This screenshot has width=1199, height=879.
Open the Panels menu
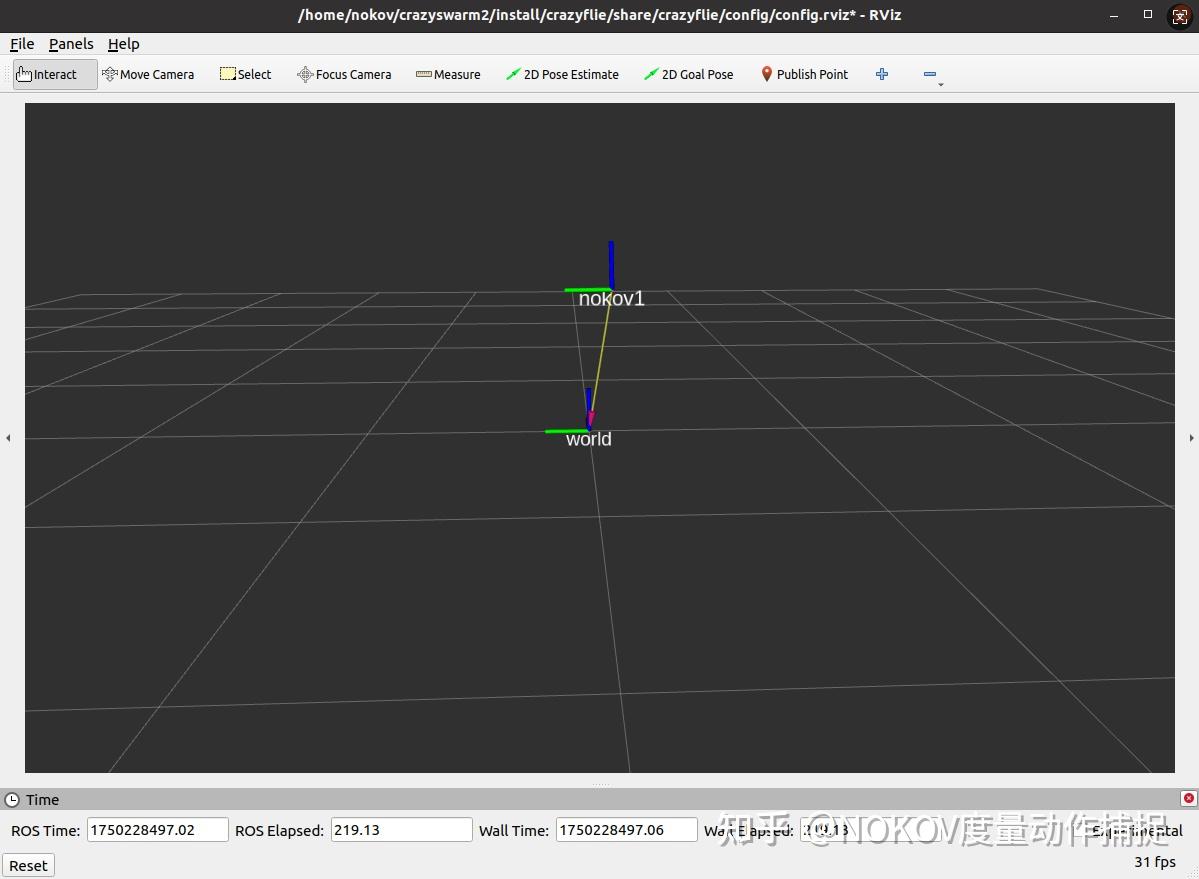coord(71,44)
